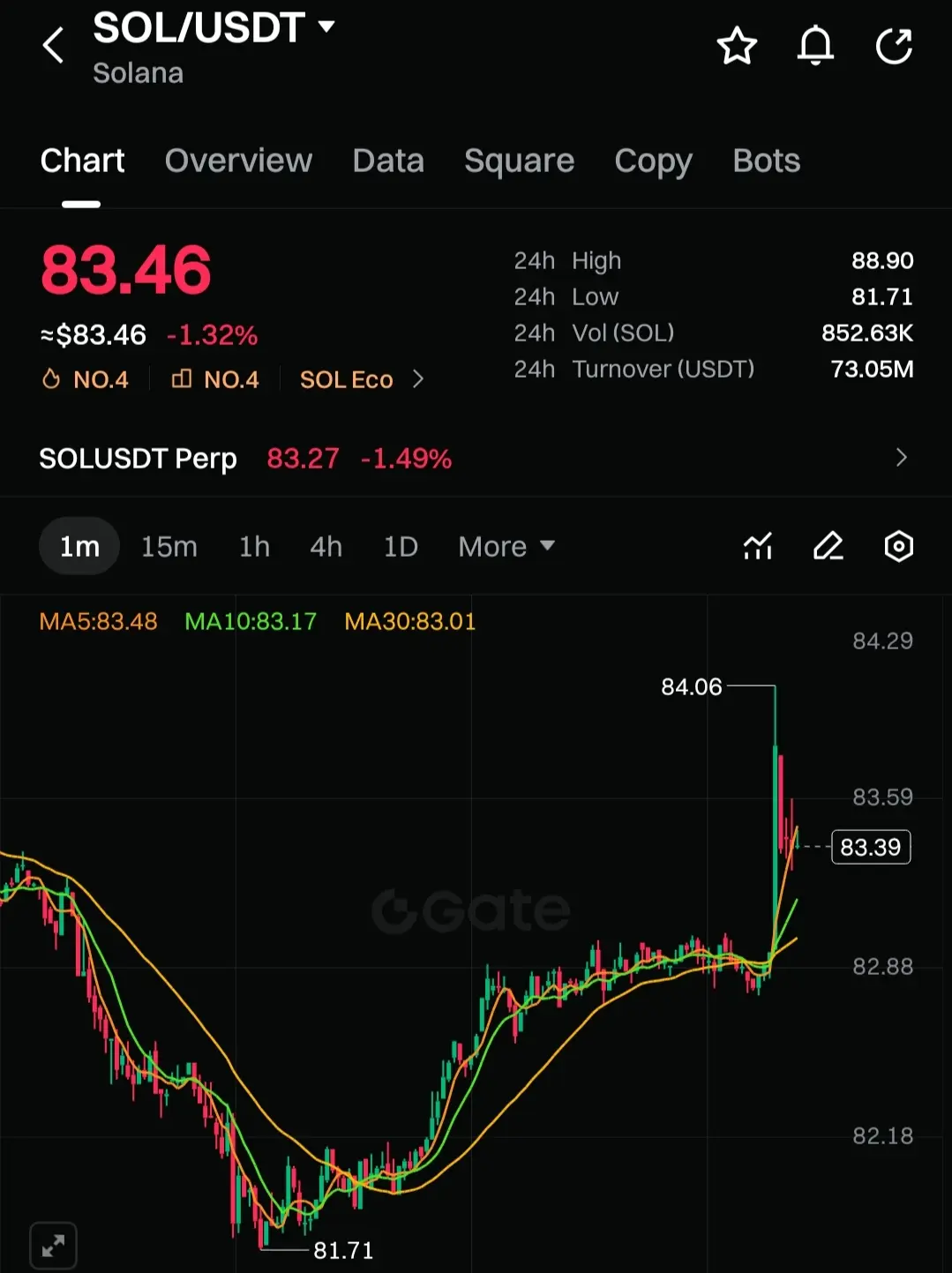
Task: Tap the perp change -1.49%
Action: [406, 459]
